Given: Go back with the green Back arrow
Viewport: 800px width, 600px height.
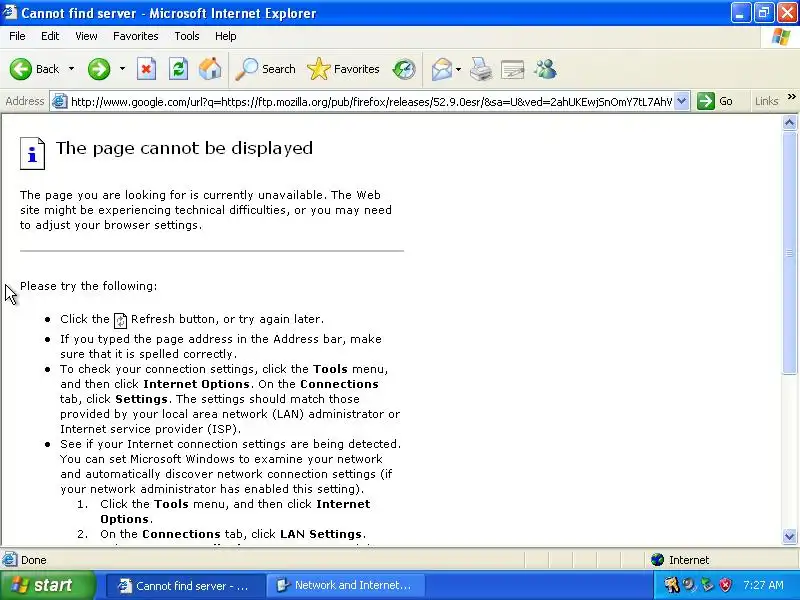Looking at the screenshot, I should point(20,69).
